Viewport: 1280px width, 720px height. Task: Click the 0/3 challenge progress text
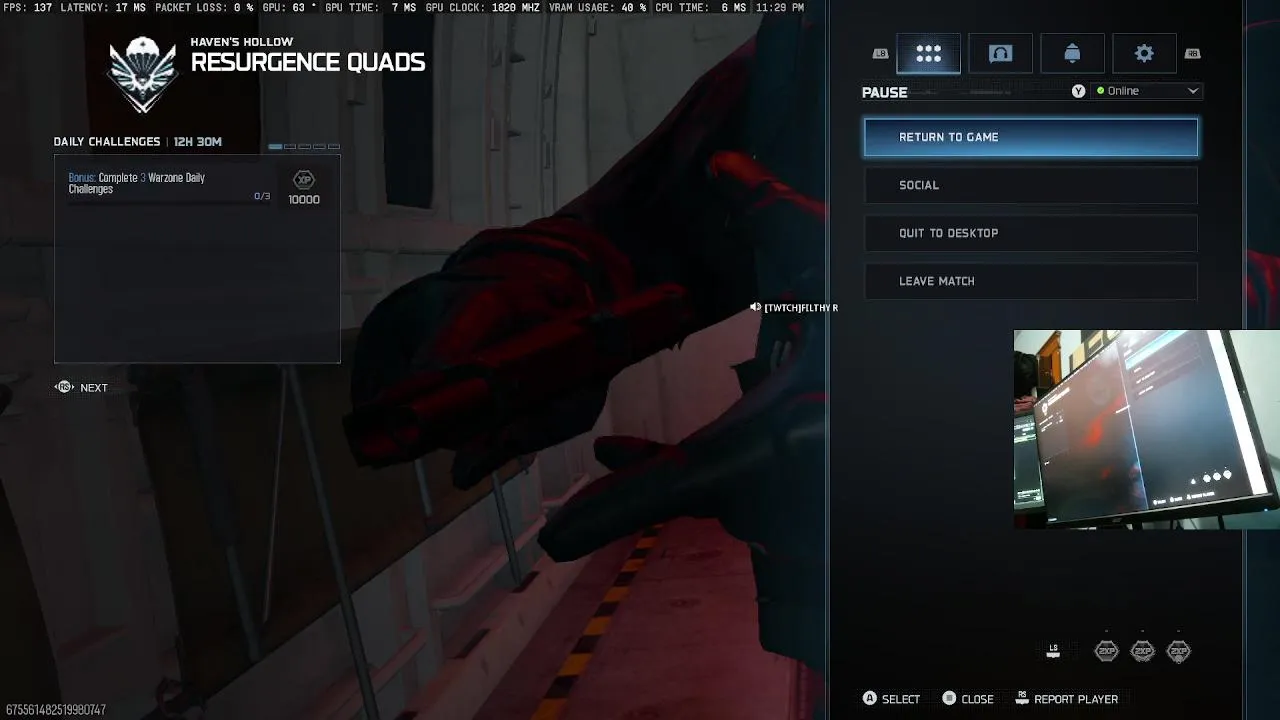tap(262, 197)
